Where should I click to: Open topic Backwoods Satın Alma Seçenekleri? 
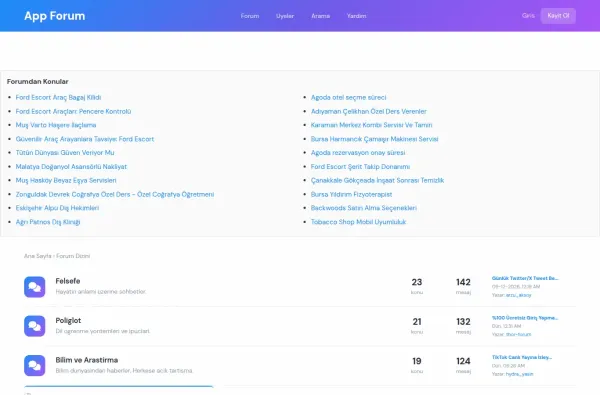click(x=364, y=208)
